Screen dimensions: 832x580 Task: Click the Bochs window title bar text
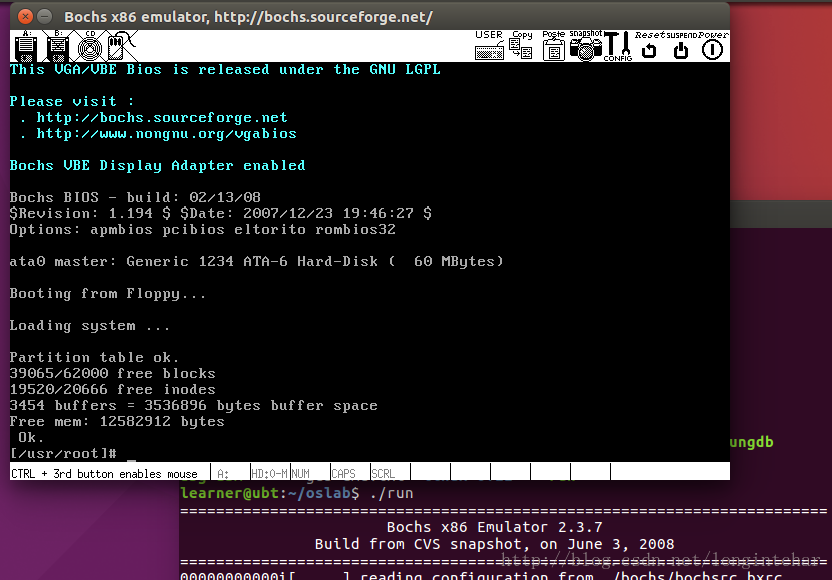coord(248,17)
